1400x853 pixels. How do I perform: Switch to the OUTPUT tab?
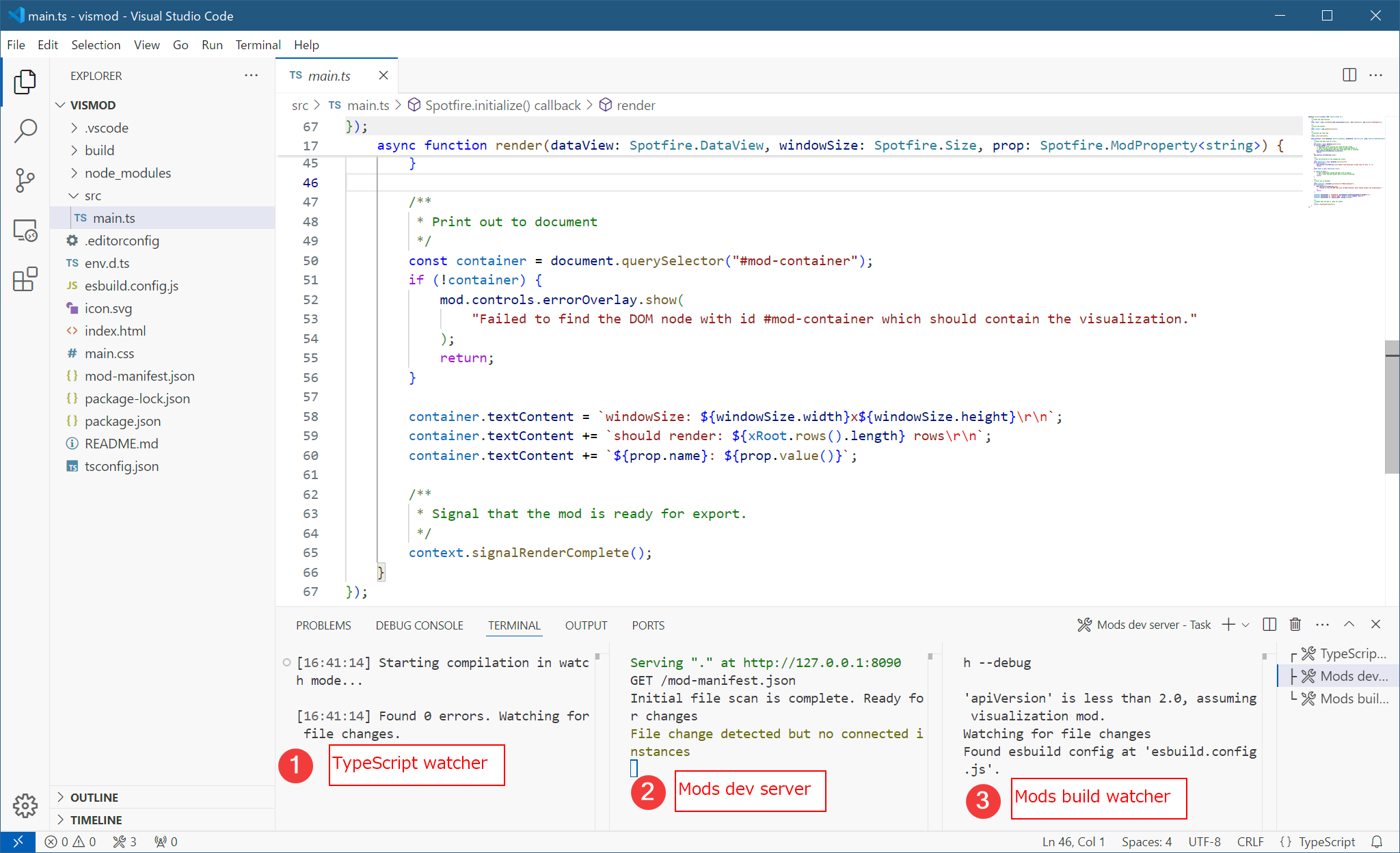(586, 625)
